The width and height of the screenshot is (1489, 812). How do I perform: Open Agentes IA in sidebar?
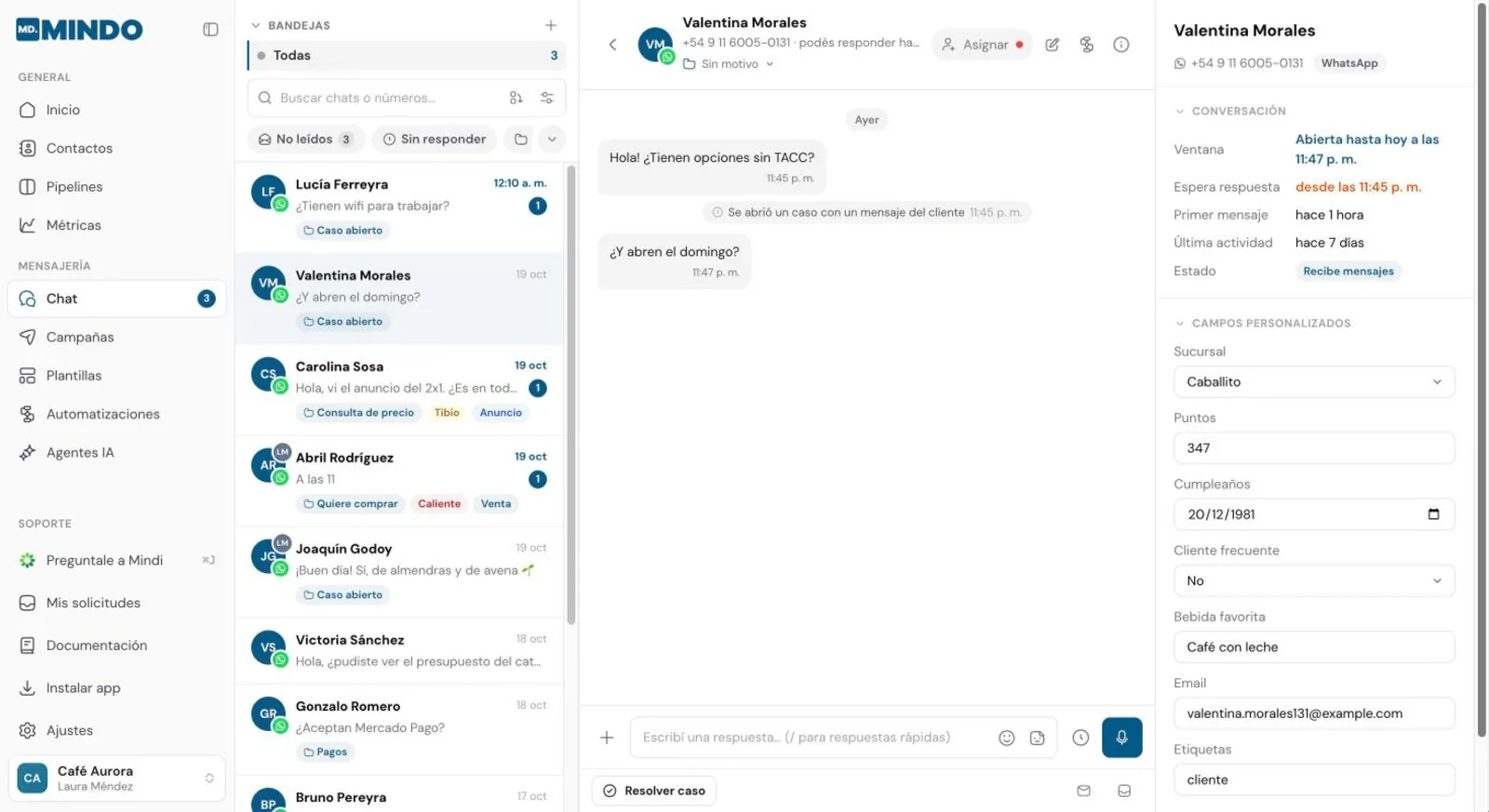(x=117, y=453)
